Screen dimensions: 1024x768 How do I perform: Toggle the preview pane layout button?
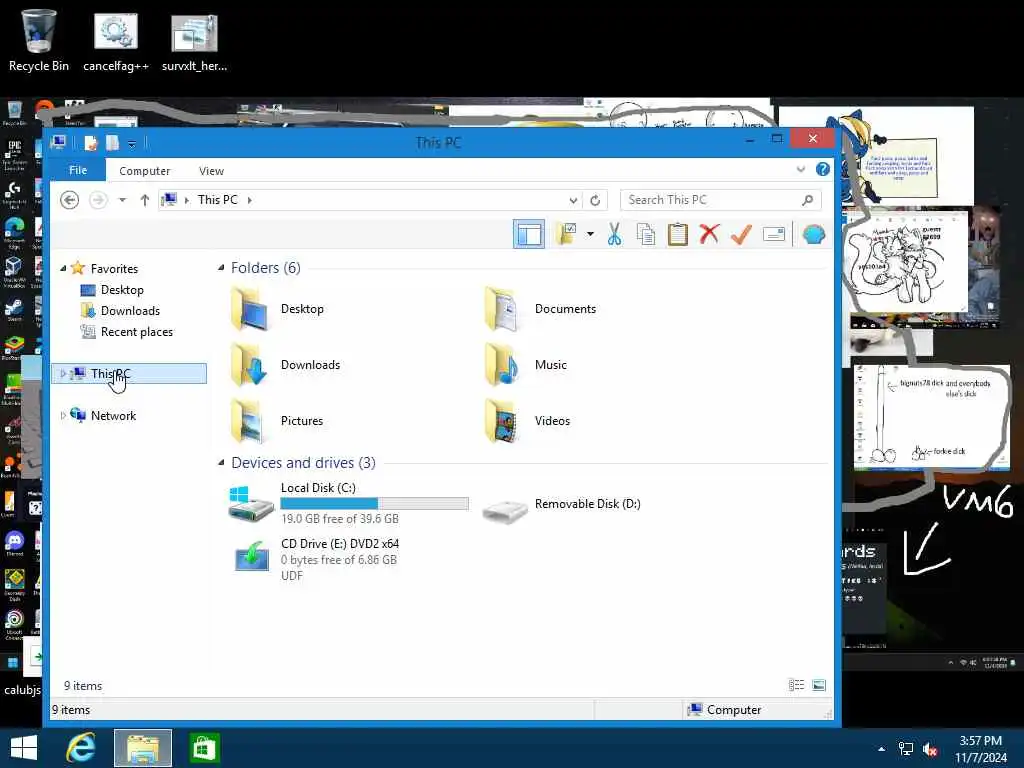pyautogui.click(x=528, y=234)
